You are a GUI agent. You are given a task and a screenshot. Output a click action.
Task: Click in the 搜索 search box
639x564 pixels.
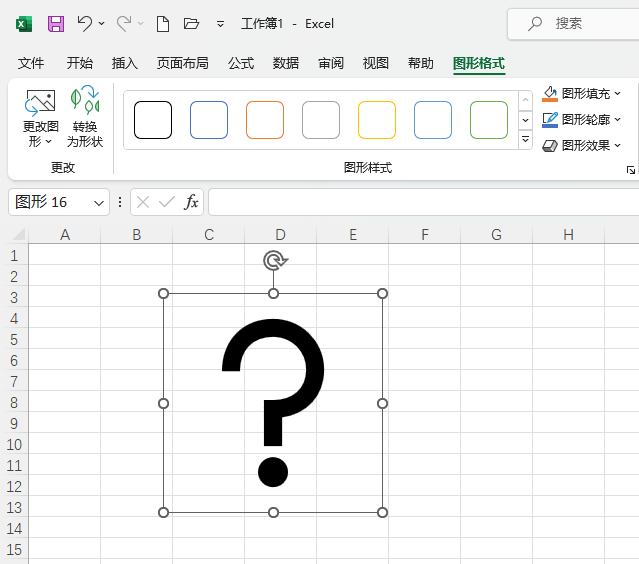[x=575, y=24]
